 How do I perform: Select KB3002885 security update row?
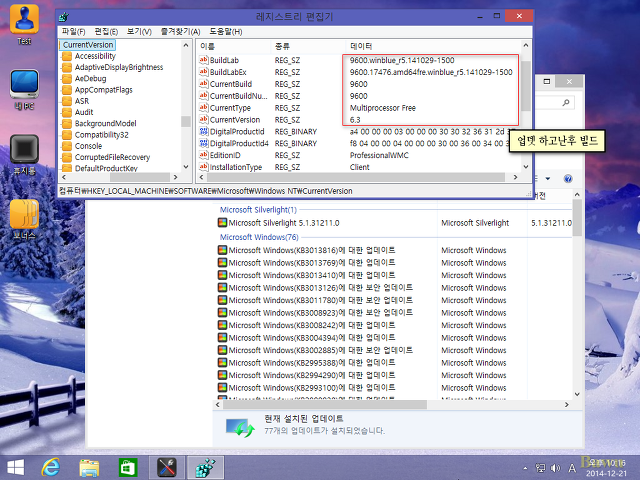pyautogui.click(x=394, y=350)
